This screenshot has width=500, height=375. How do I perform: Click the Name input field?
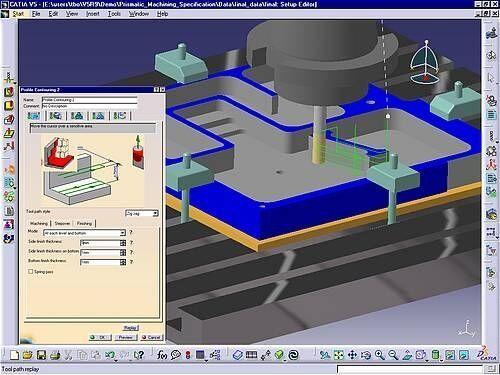pos(89,100)
